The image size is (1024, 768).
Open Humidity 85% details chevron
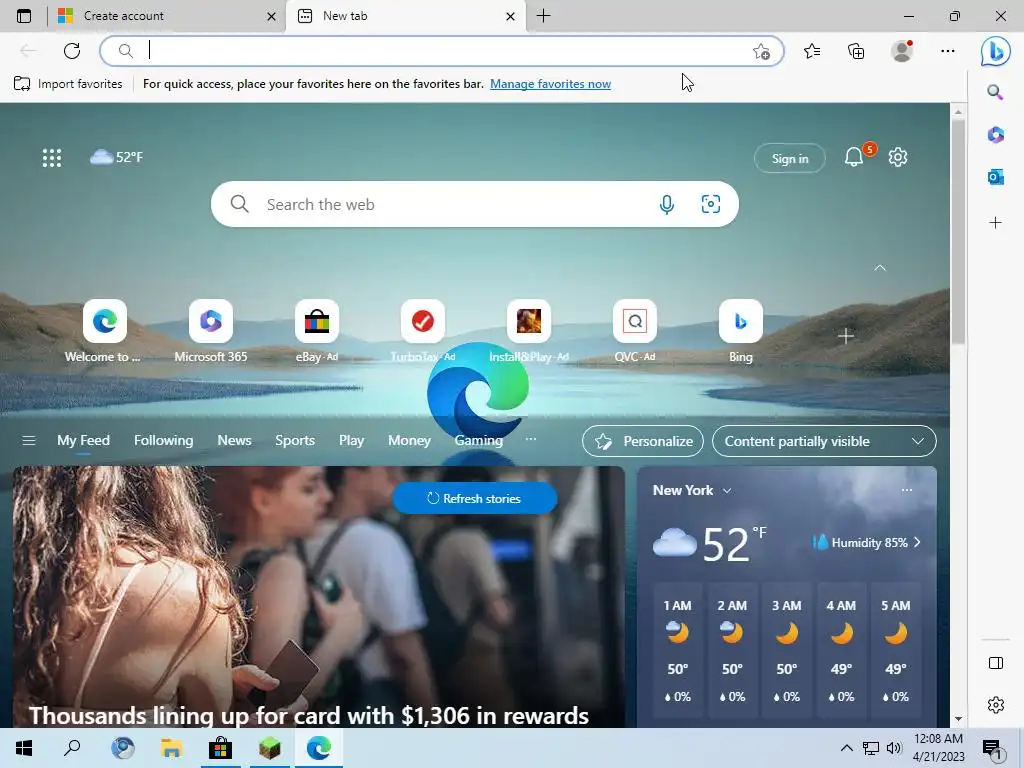click(917, 543)
